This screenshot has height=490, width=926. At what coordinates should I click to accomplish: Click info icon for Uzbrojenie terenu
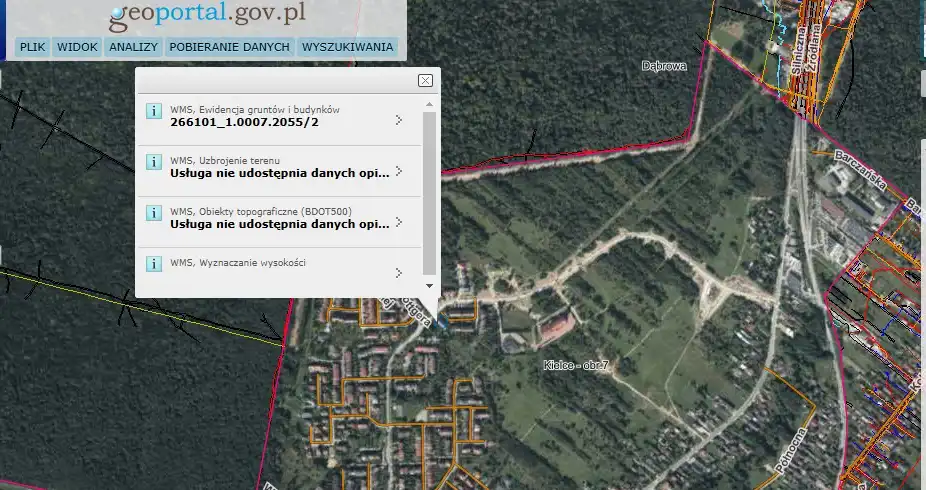pos(154,162)
